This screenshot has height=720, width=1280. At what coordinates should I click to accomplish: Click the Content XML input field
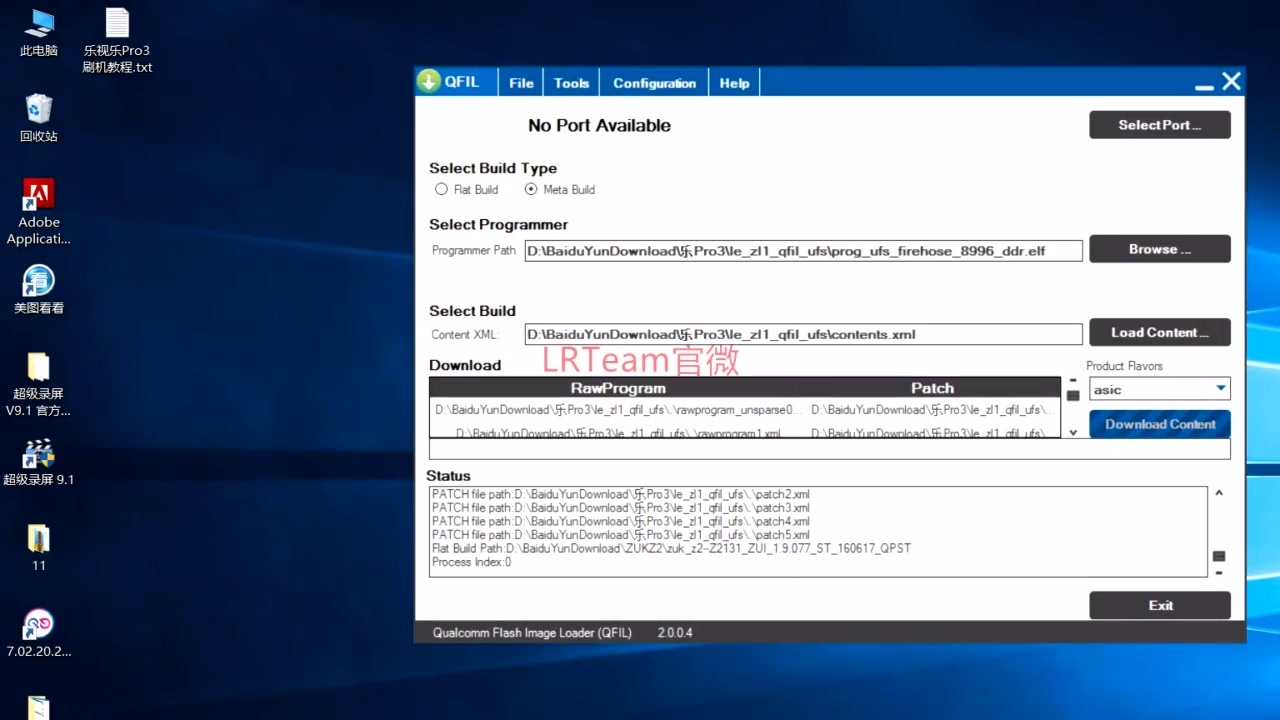[804, 334]
